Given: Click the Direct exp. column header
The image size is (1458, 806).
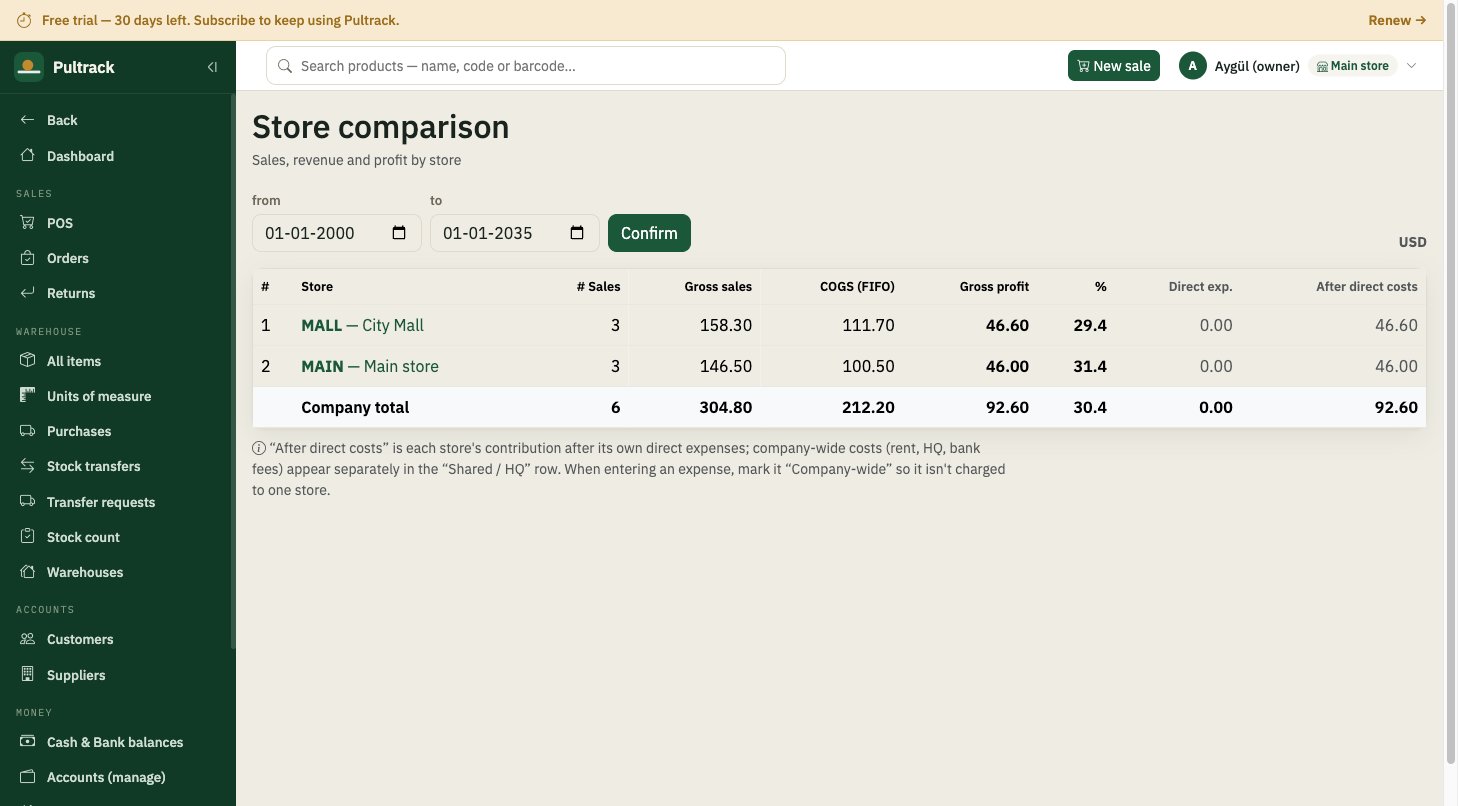Looking at the screenshot, I should point(1200,286).
